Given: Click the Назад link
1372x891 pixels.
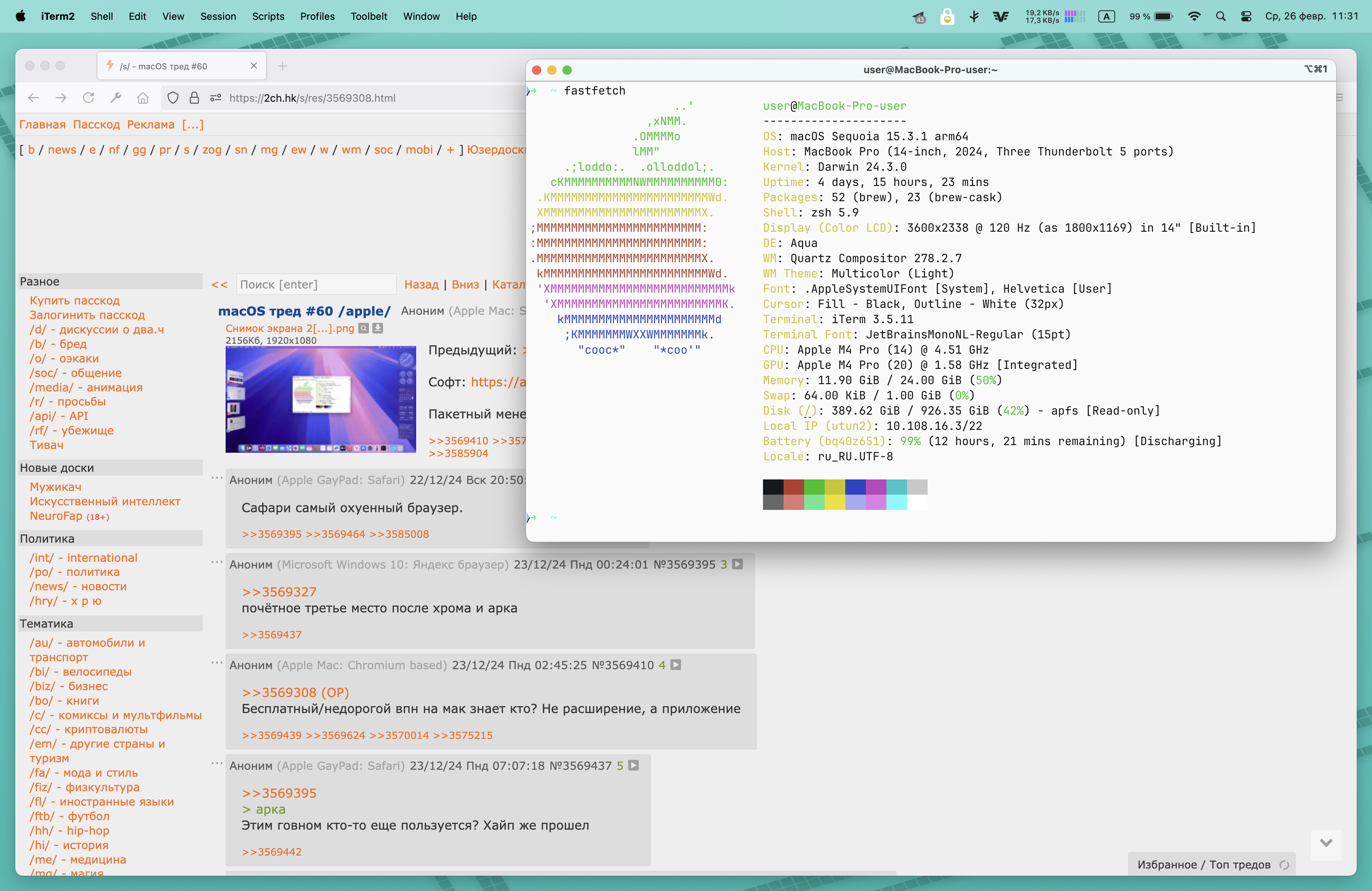Looking at the screenshot, I should coord(422,284).
